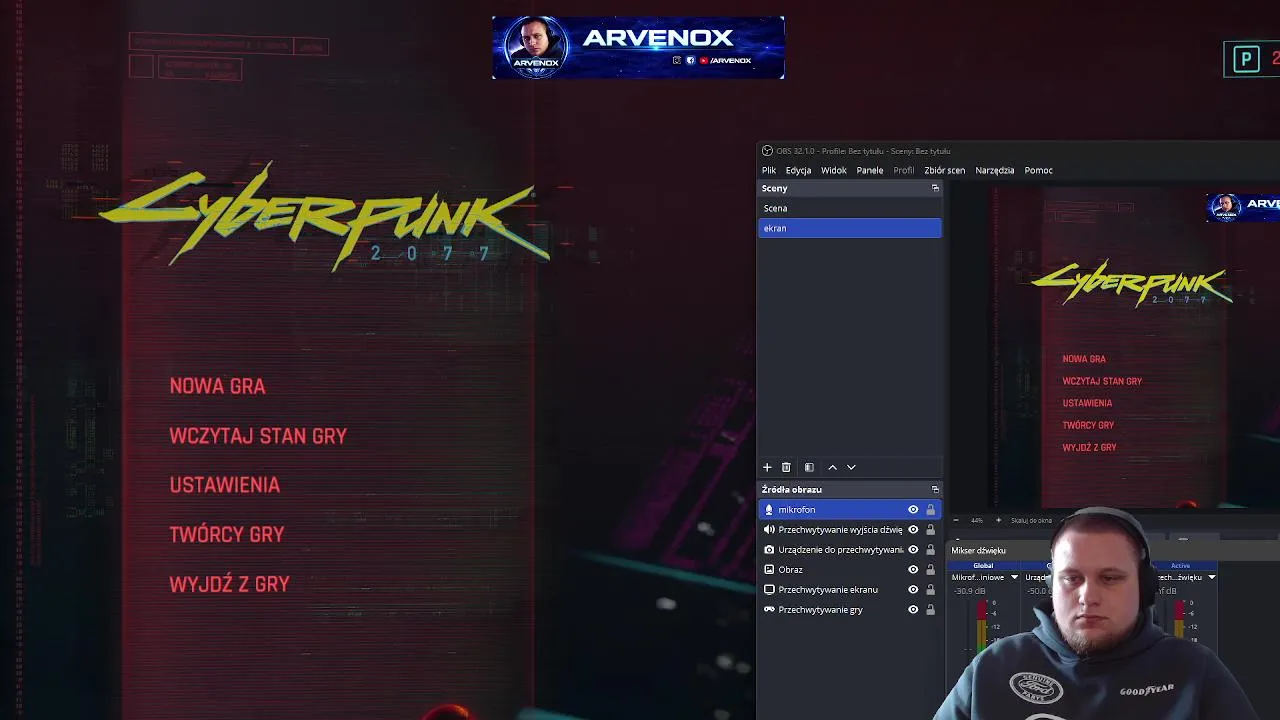Toggle lock on Przechwytywanie ekranu source
Viewport: 1280px width, 720px height.
pyautogui.click(x=930, y=590)
